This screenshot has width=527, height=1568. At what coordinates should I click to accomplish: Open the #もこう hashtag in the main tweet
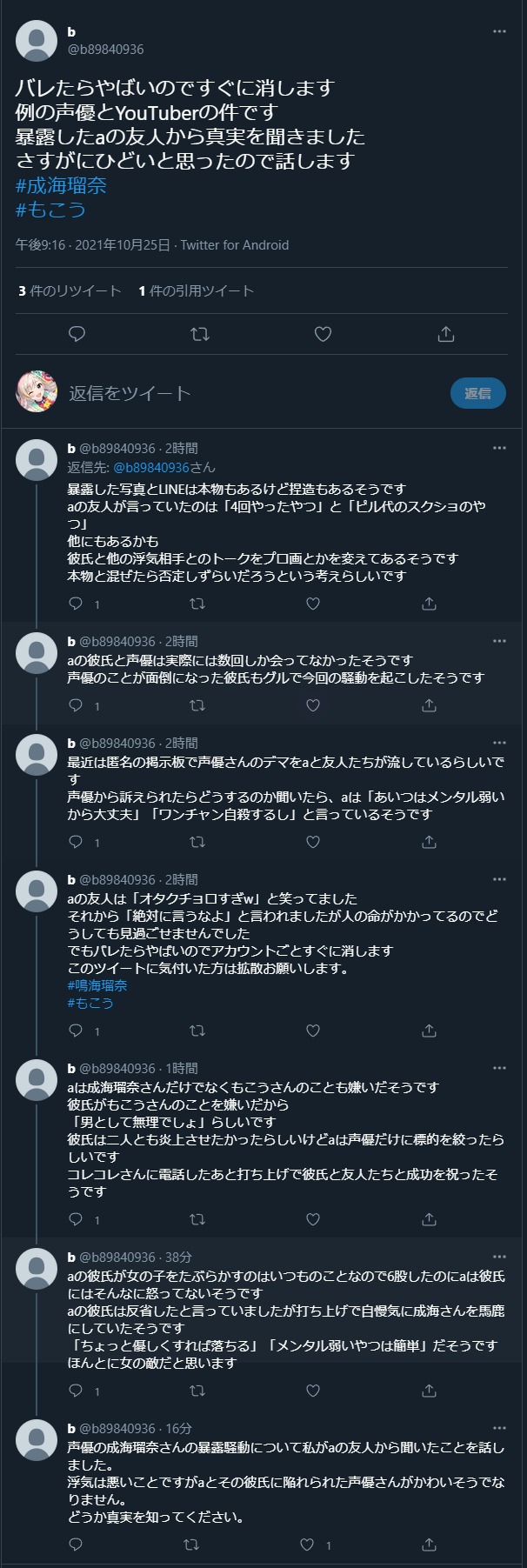click(50, 210)
